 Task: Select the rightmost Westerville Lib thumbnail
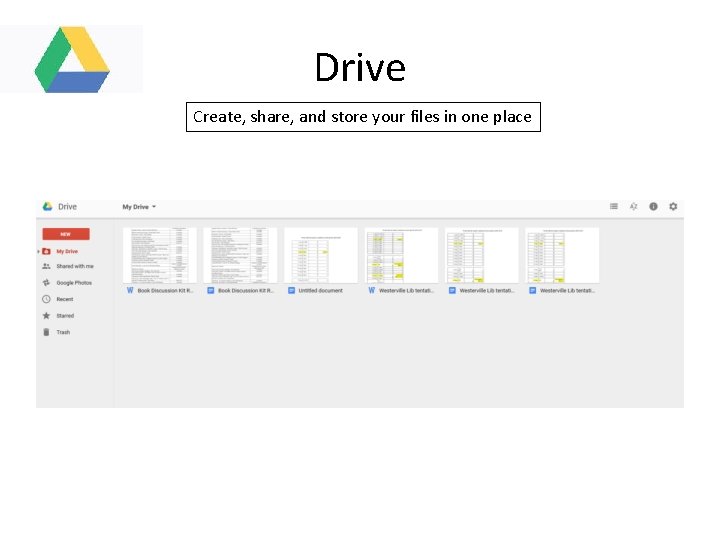click(x=562, y=255)
